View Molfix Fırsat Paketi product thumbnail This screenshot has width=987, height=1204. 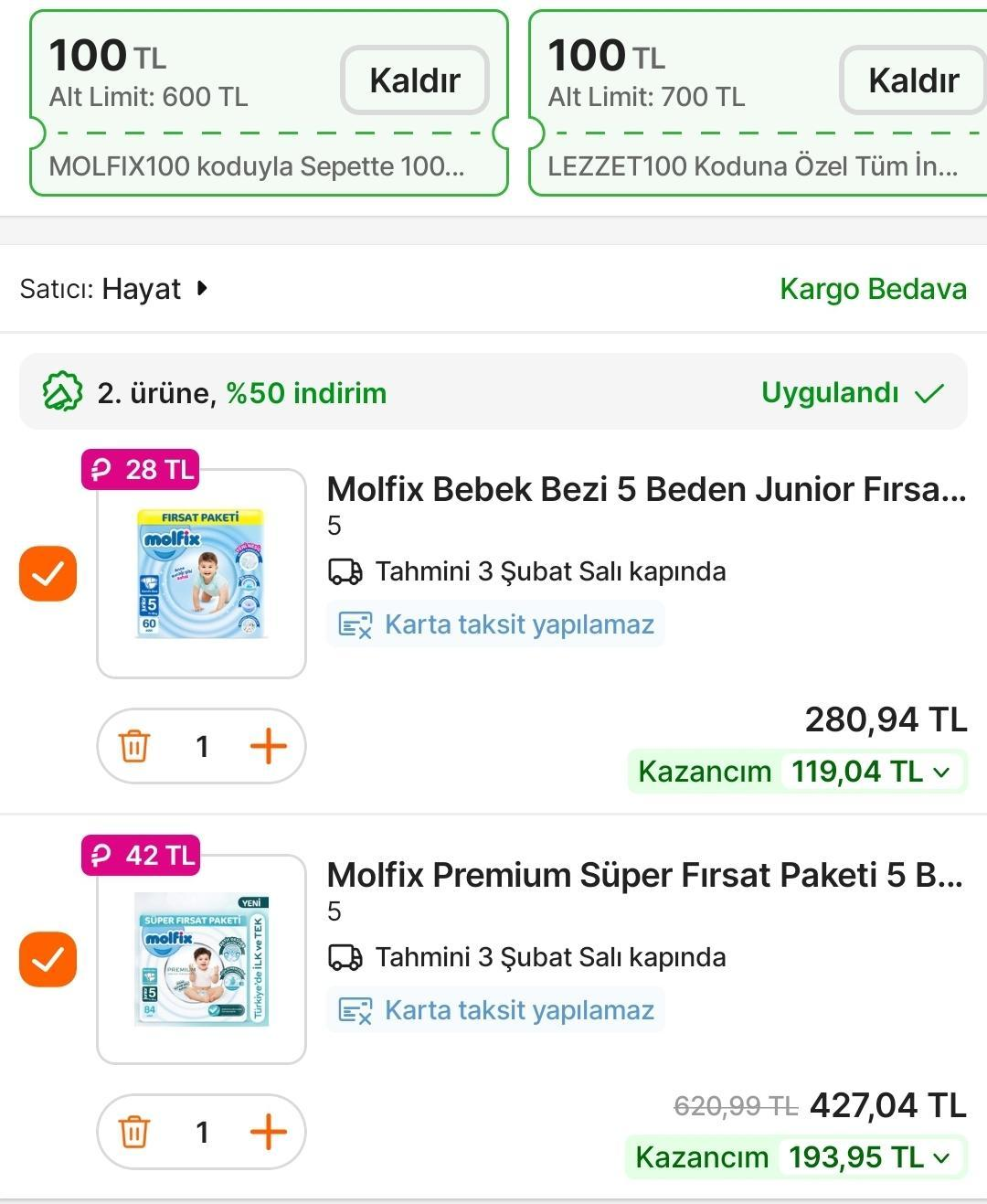[x=201, y=574]
